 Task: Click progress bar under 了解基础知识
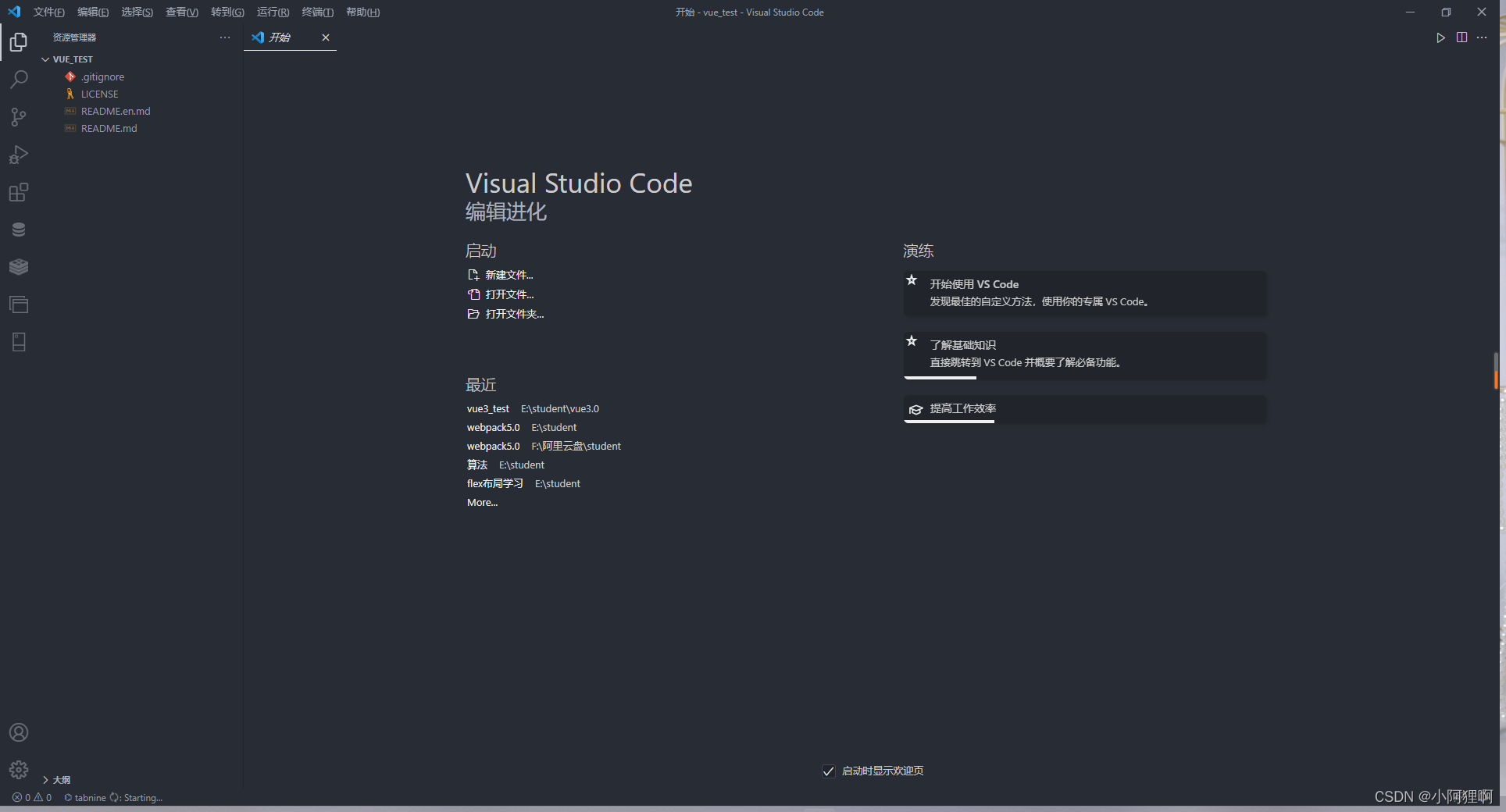click(940, 378)
